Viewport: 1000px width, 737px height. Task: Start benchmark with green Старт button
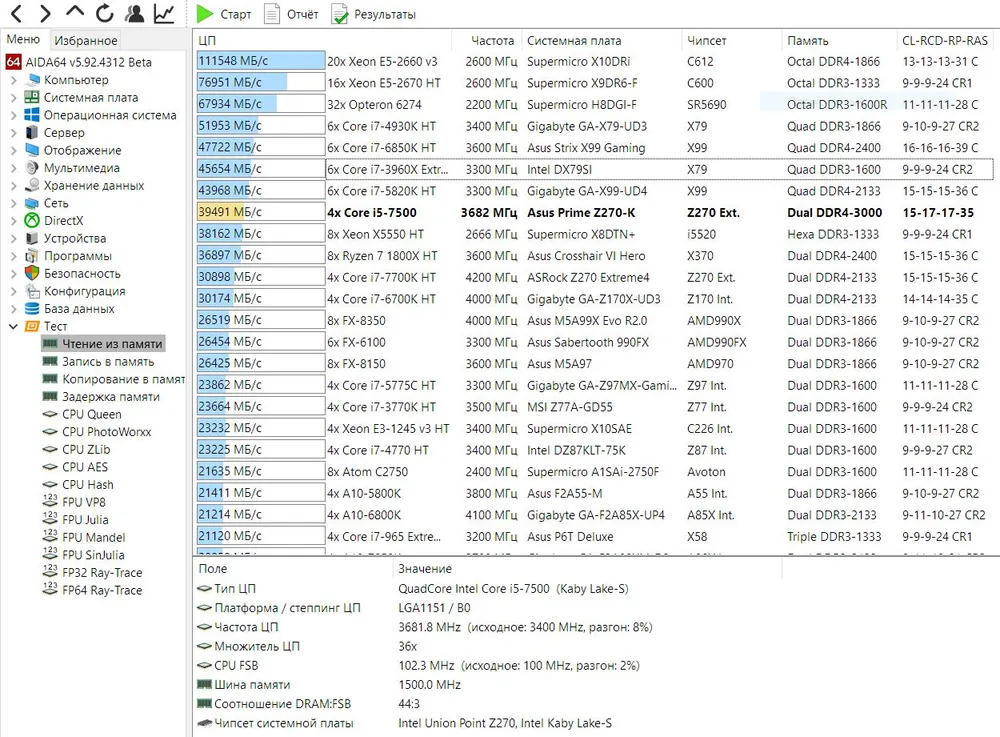(x=224, y=14)
